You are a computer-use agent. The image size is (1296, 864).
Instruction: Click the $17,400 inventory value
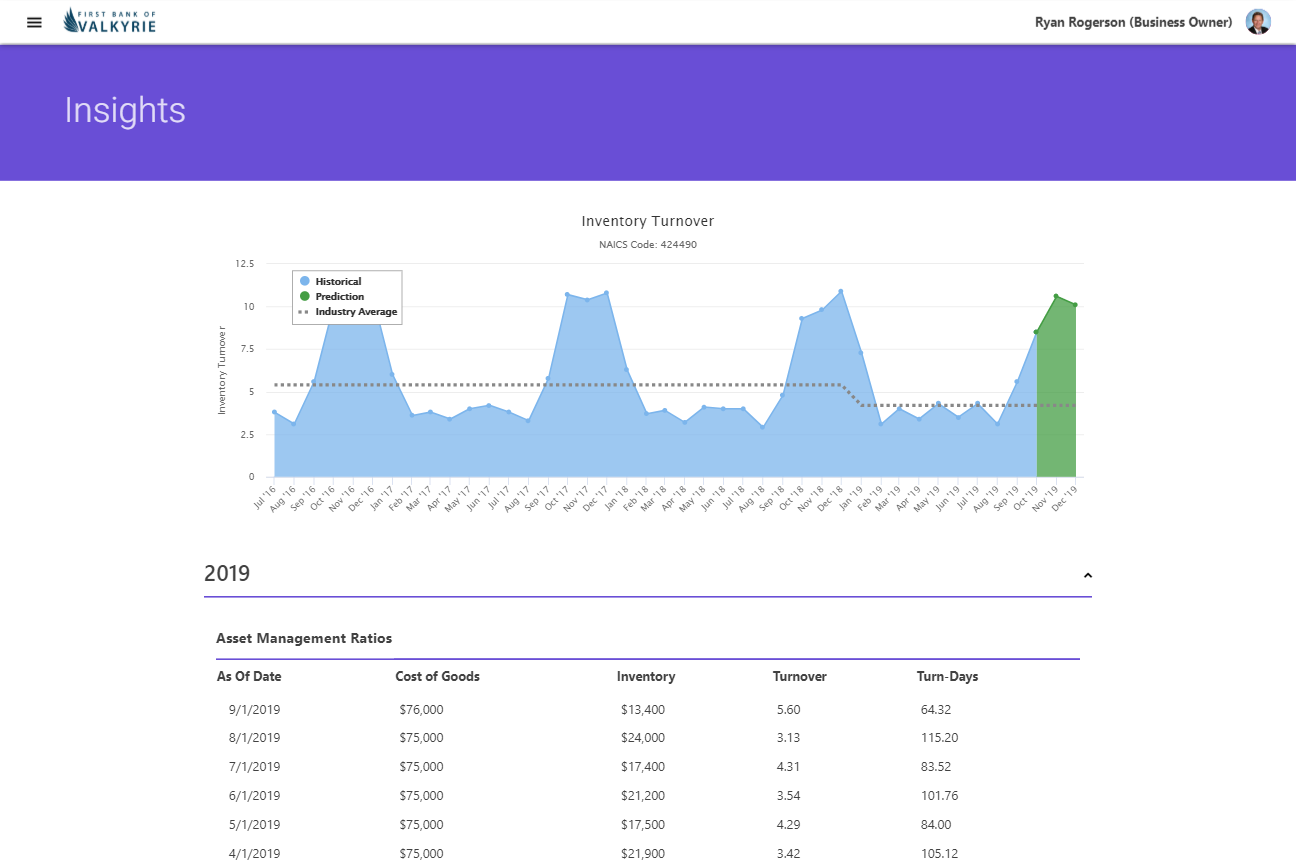[x=642, y=767]
